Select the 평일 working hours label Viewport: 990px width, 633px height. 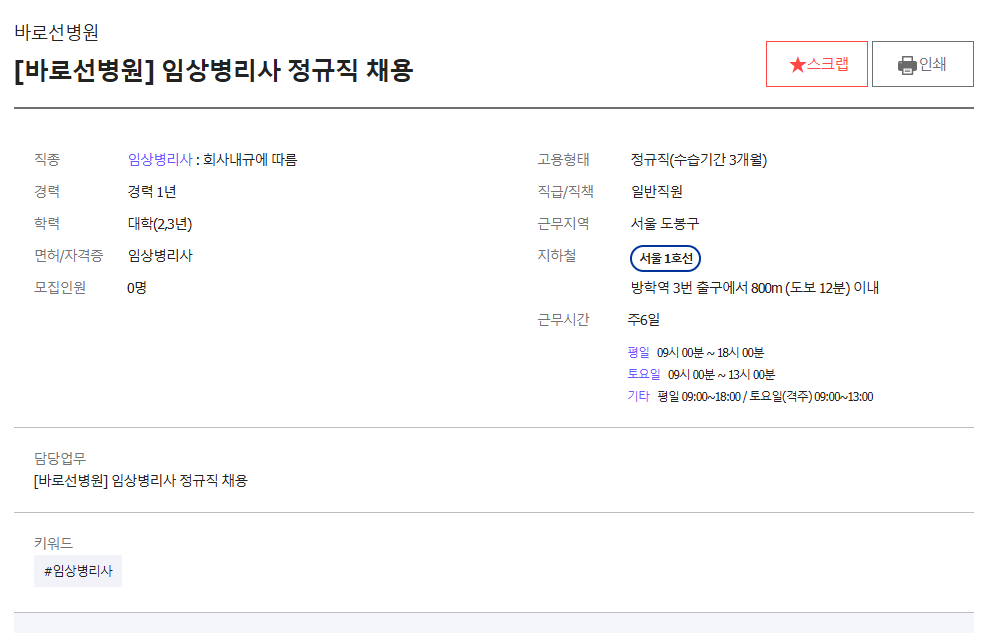point(638,352)
